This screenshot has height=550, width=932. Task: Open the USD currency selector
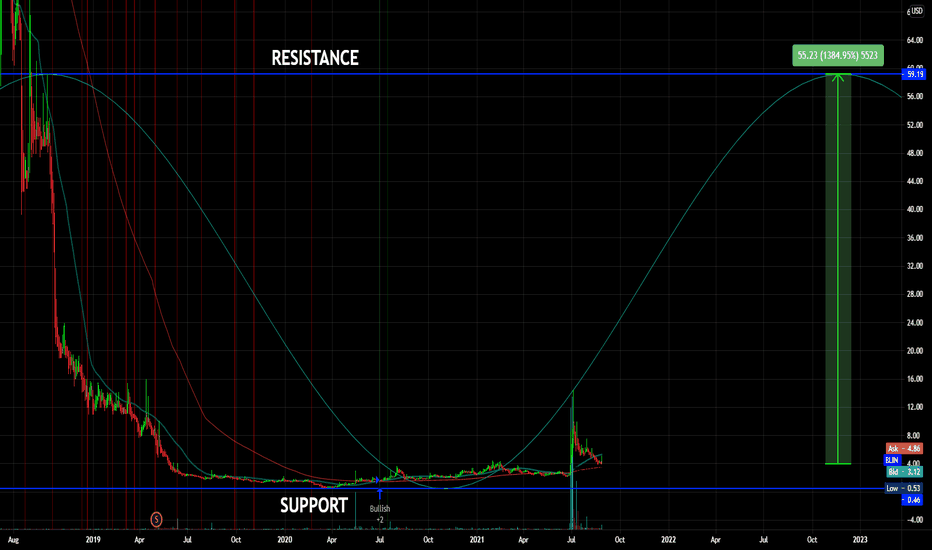click(x=916, y=11)
